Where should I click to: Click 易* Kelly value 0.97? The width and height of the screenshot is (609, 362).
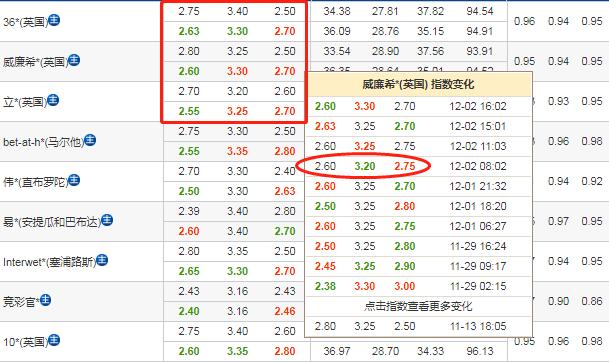pos(559,221)
